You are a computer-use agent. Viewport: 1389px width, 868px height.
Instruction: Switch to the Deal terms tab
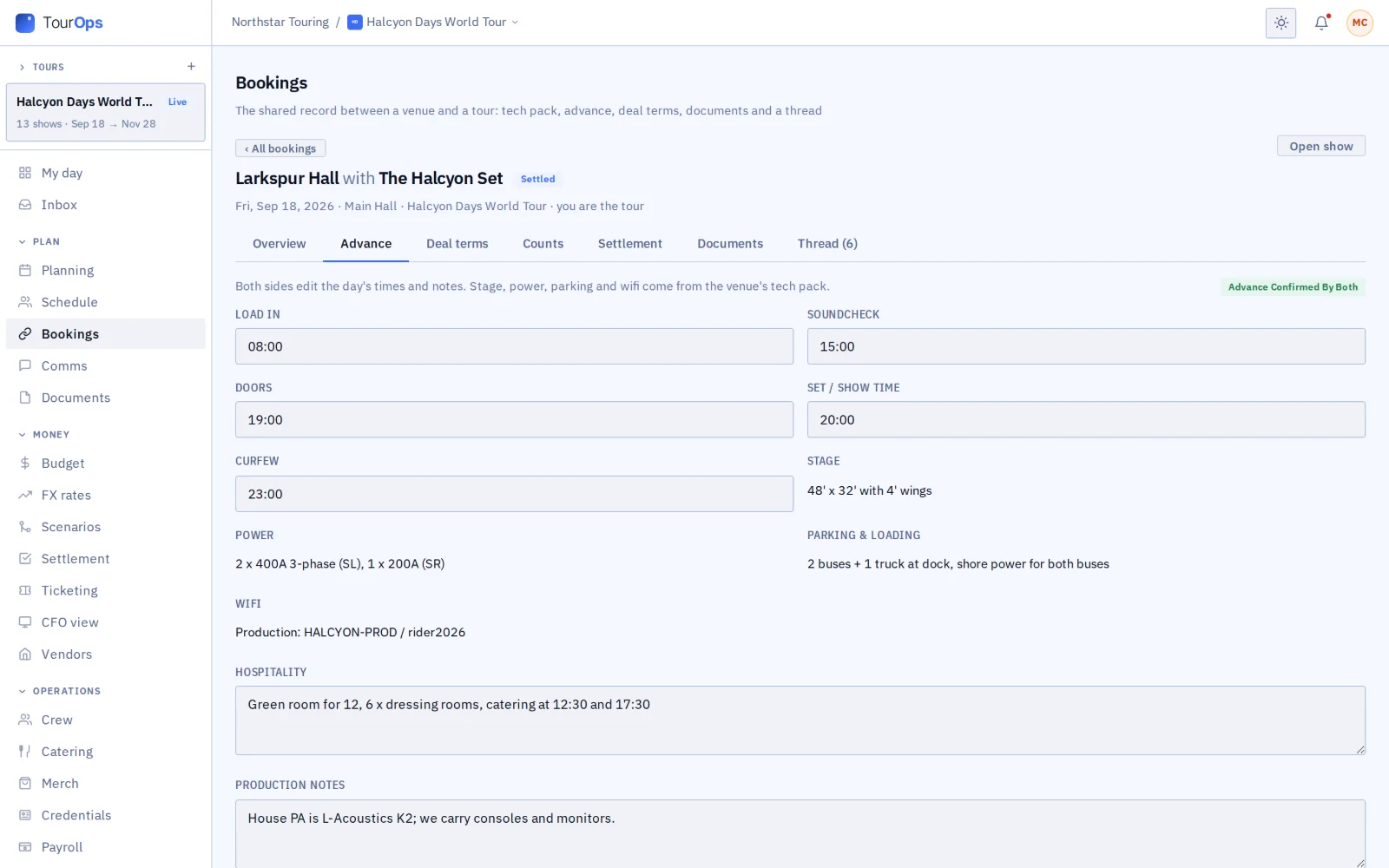(x=457, y=244)
